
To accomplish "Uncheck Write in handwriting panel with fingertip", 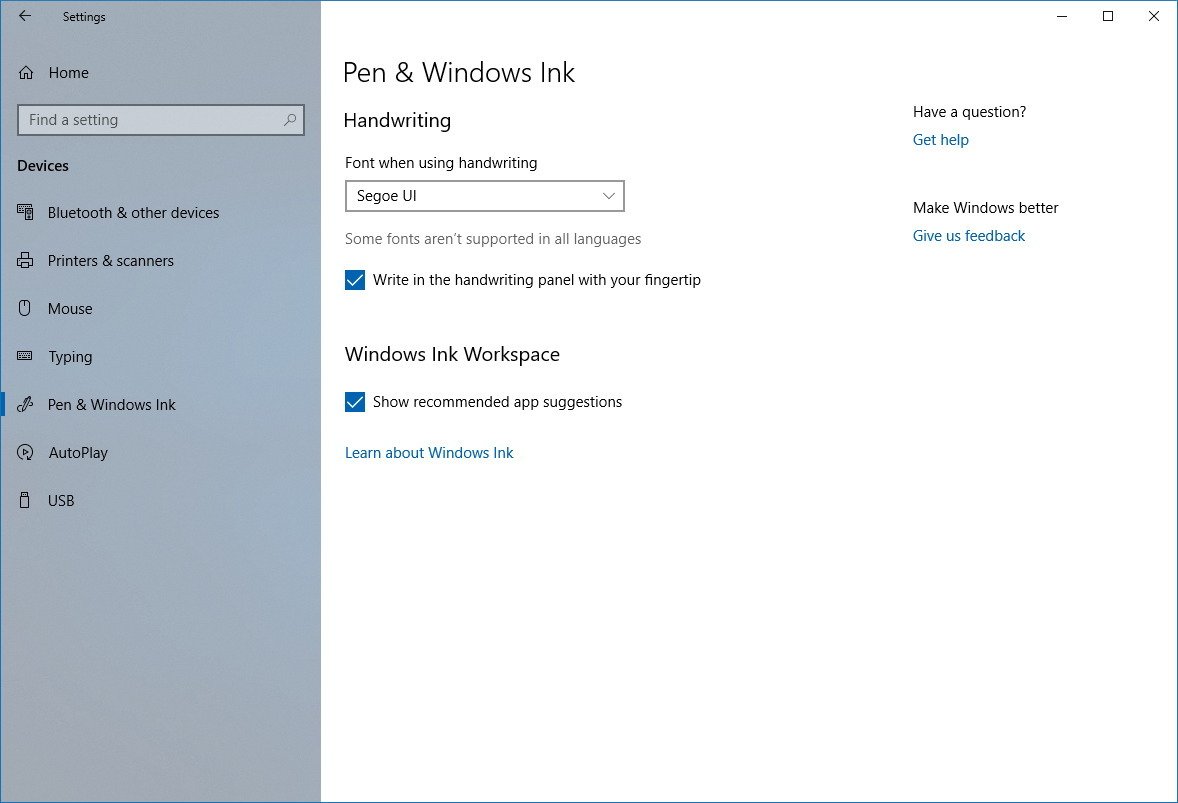I will click(355, 280).
